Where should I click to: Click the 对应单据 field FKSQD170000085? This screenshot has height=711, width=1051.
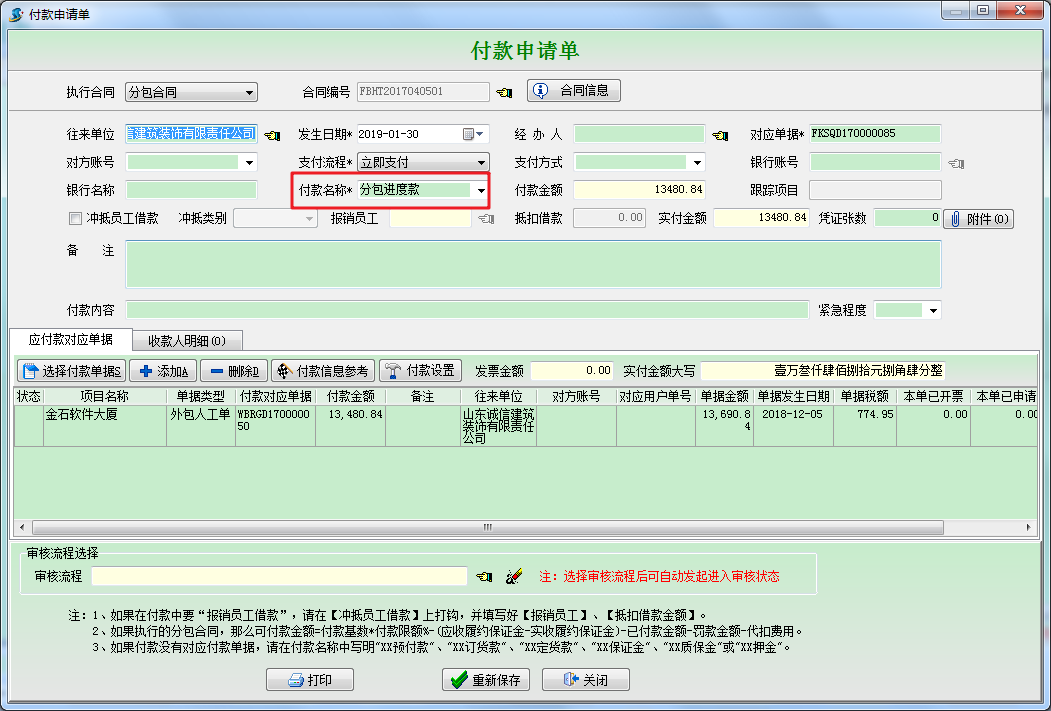[875, 134]
